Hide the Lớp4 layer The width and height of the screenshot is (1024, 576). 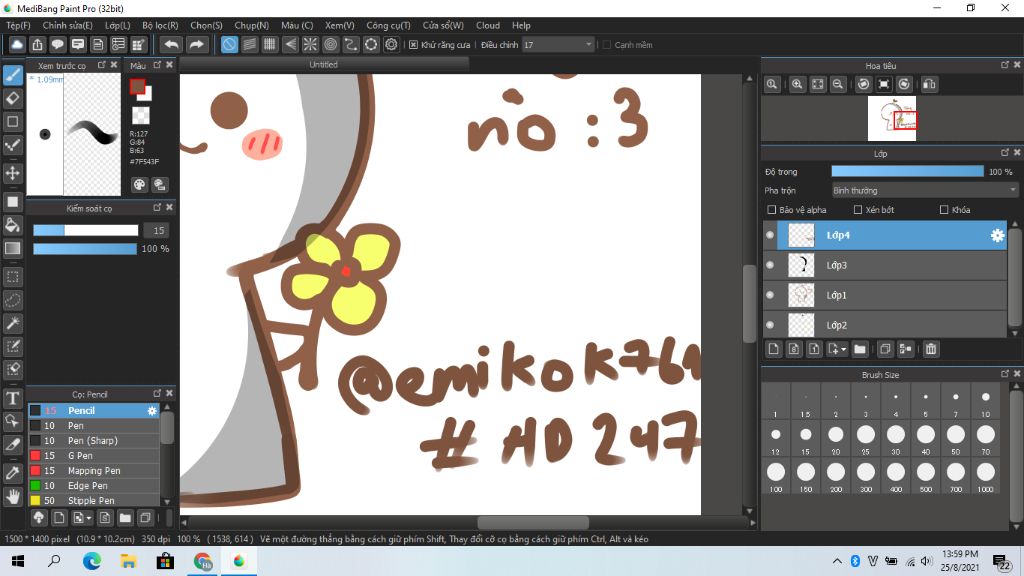click(x=770, y=235)
